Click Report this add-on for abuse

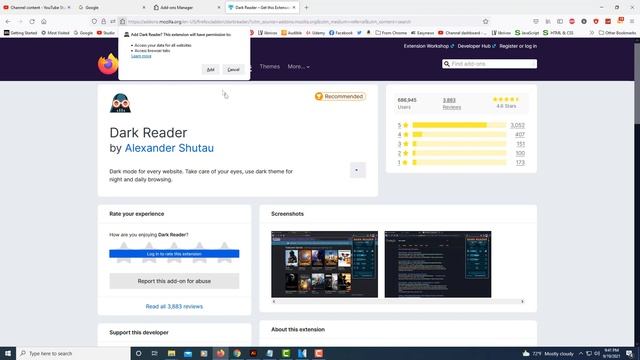[x=174, y=281]
